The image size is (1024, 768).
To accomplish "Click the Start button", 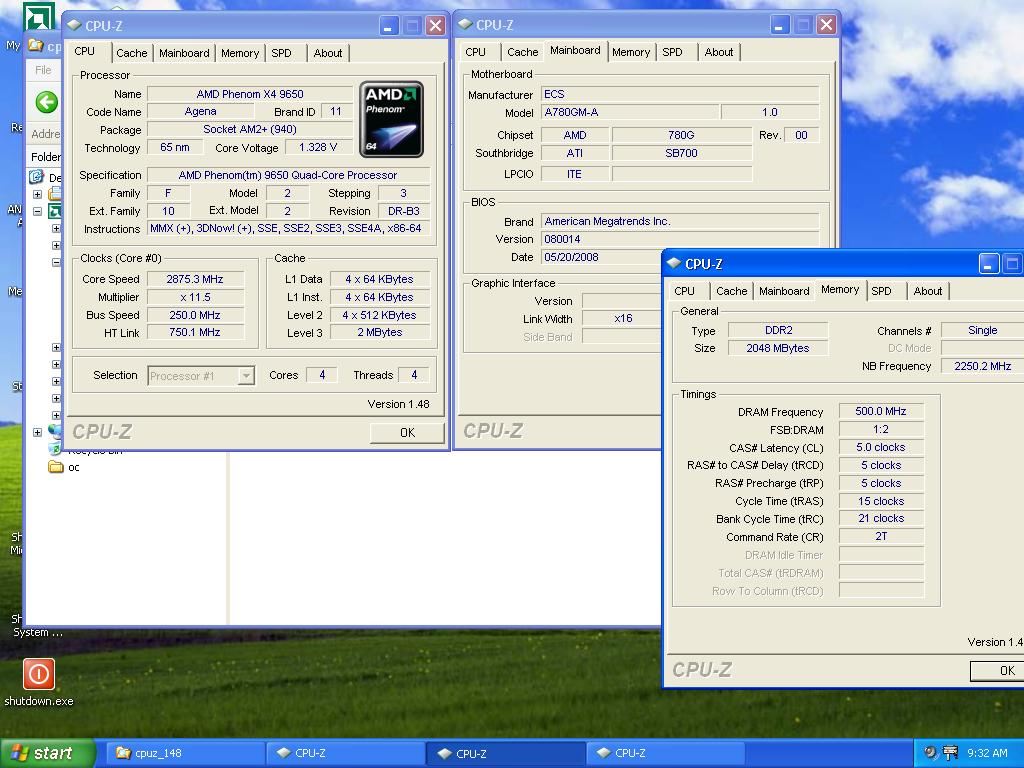I will (47, 753).
